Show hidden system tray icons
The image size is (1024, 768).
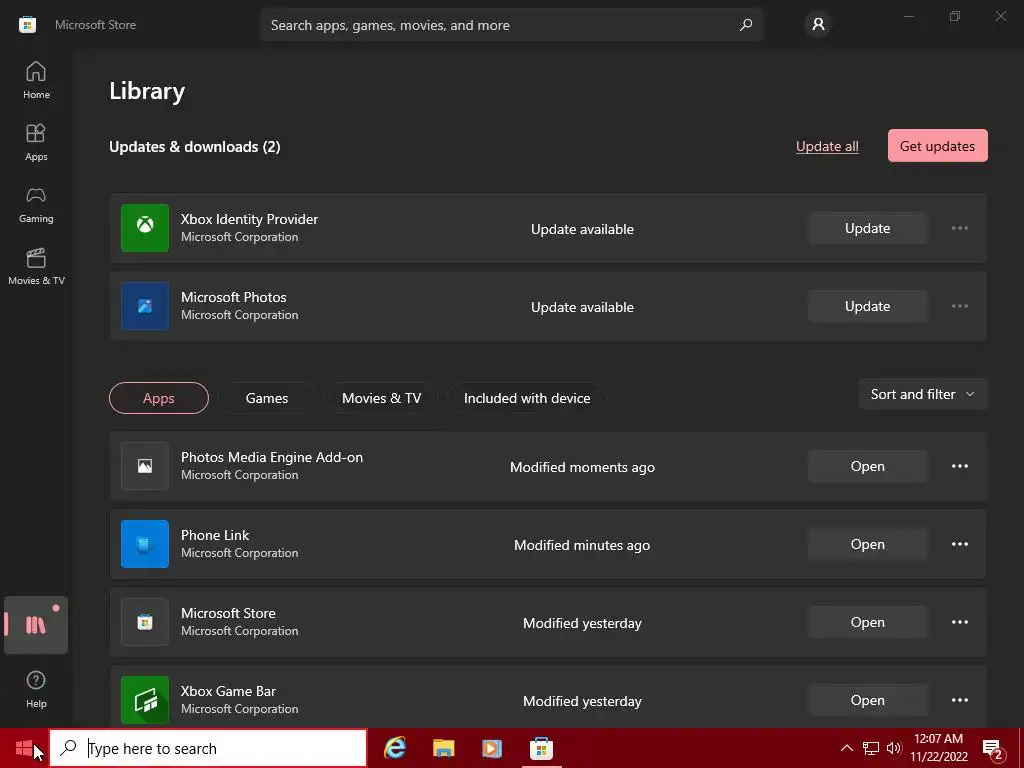846,748
